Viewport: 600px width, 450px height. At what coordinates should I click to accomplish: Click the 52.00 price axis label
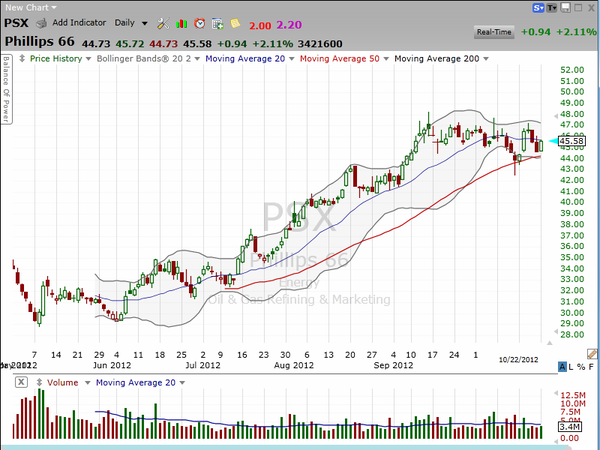pos(572,70)
